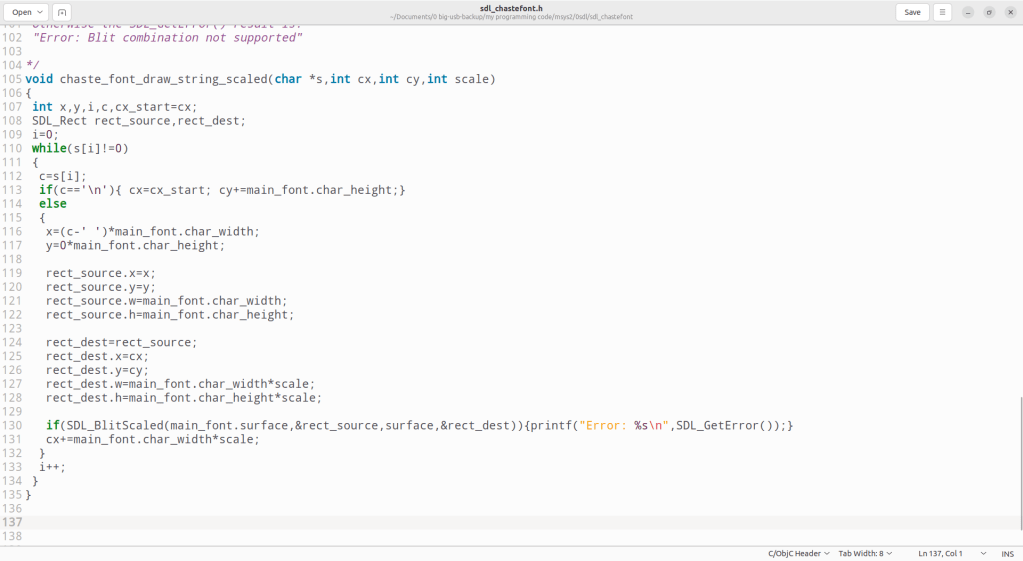Click the chaste_font_draw_string_scaled function name

163,79
